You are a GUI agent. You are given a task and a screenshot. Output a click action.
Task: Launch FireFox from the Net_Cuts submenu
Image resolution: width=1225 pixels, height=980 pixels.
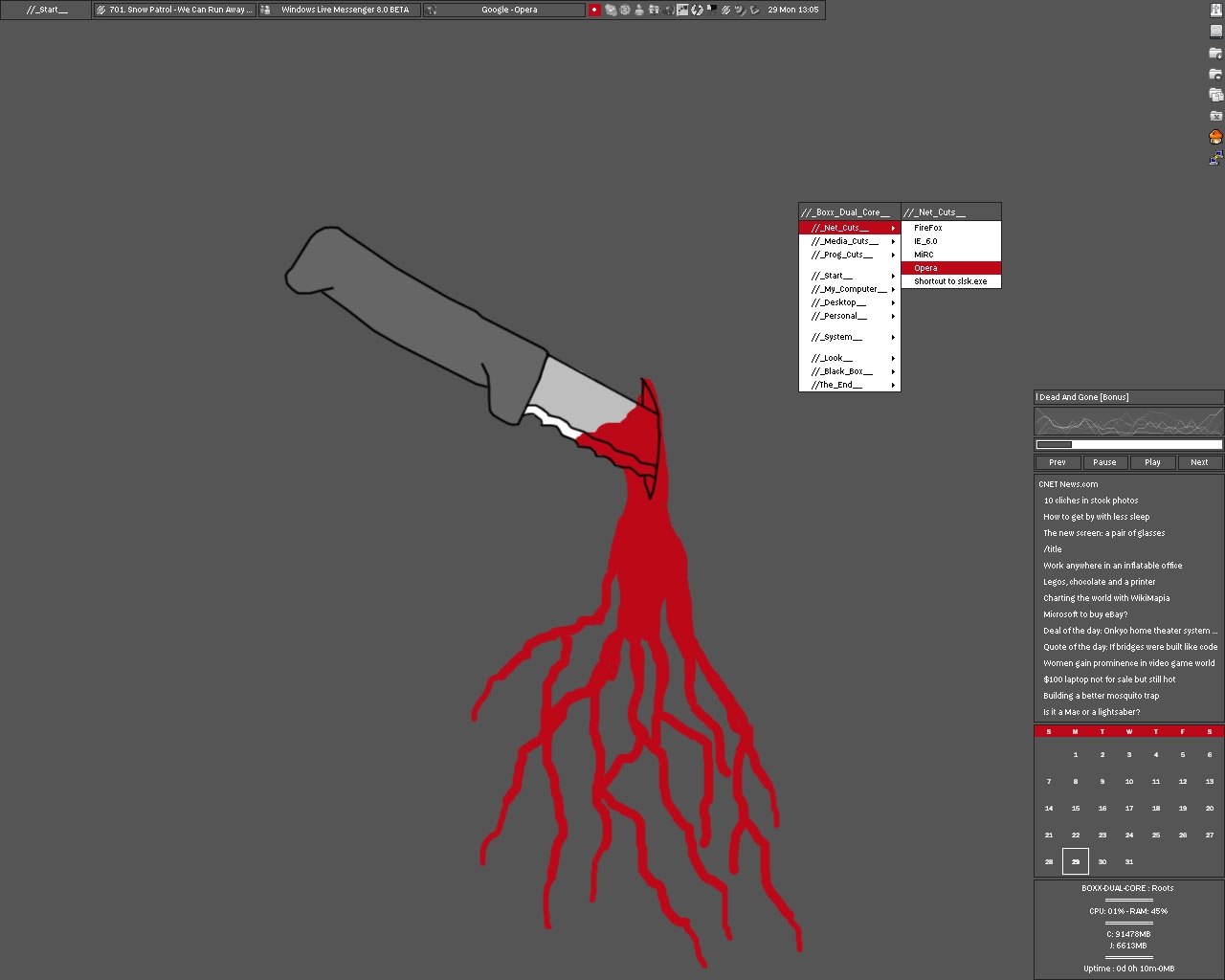[x=951, y=228]
